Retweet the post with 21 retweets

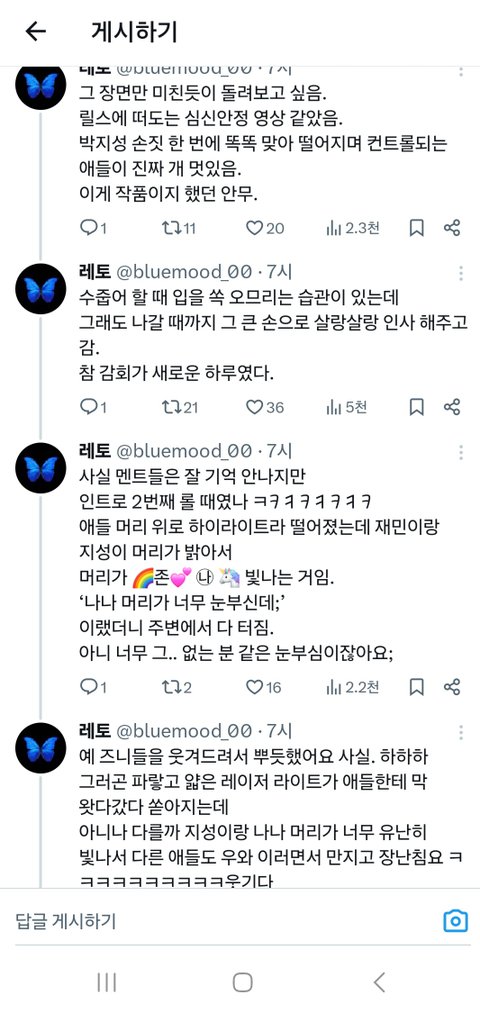pyautogui.click(x=178, y=407)
